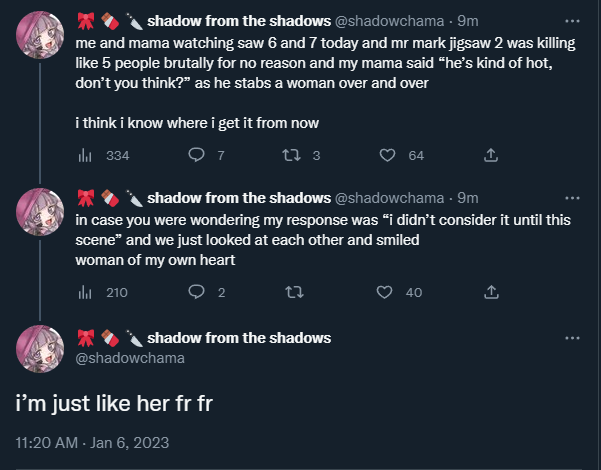Reply to the second tweet (2 replies)
The image size is (601, 470).
[x=197, y=292]
